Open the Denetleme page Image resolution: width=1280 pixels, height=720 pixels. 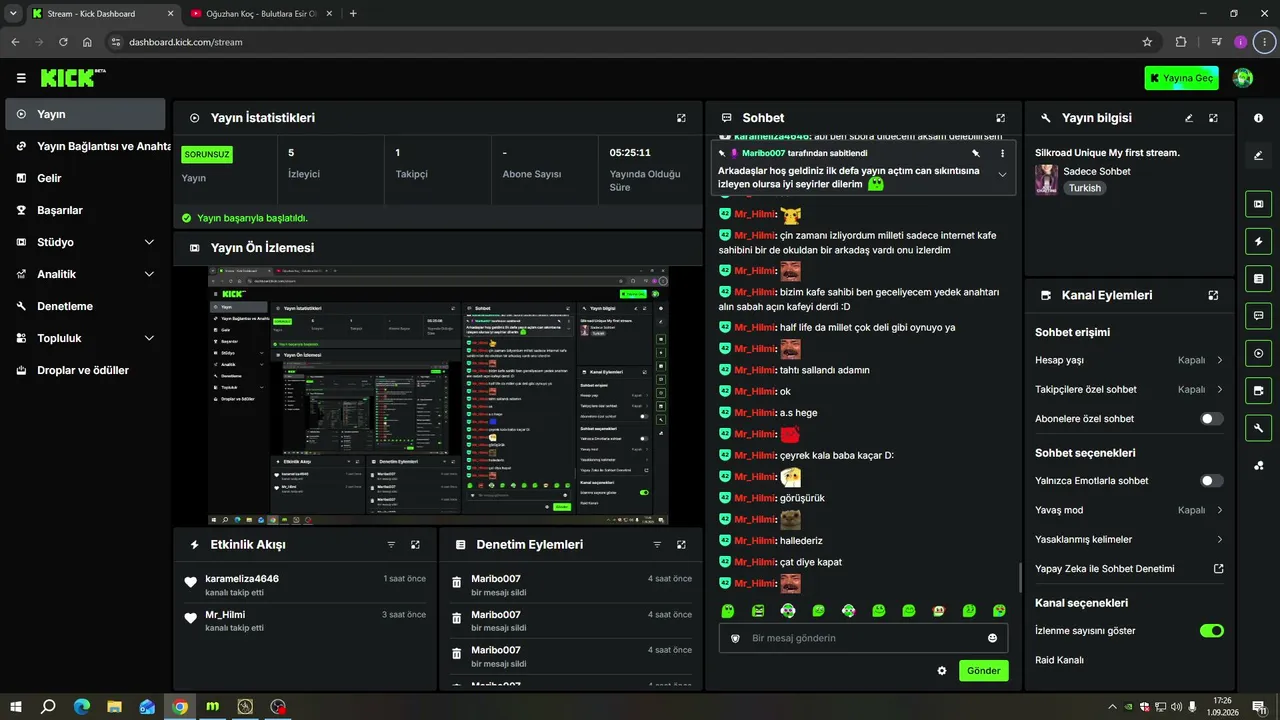pos(85,306)
